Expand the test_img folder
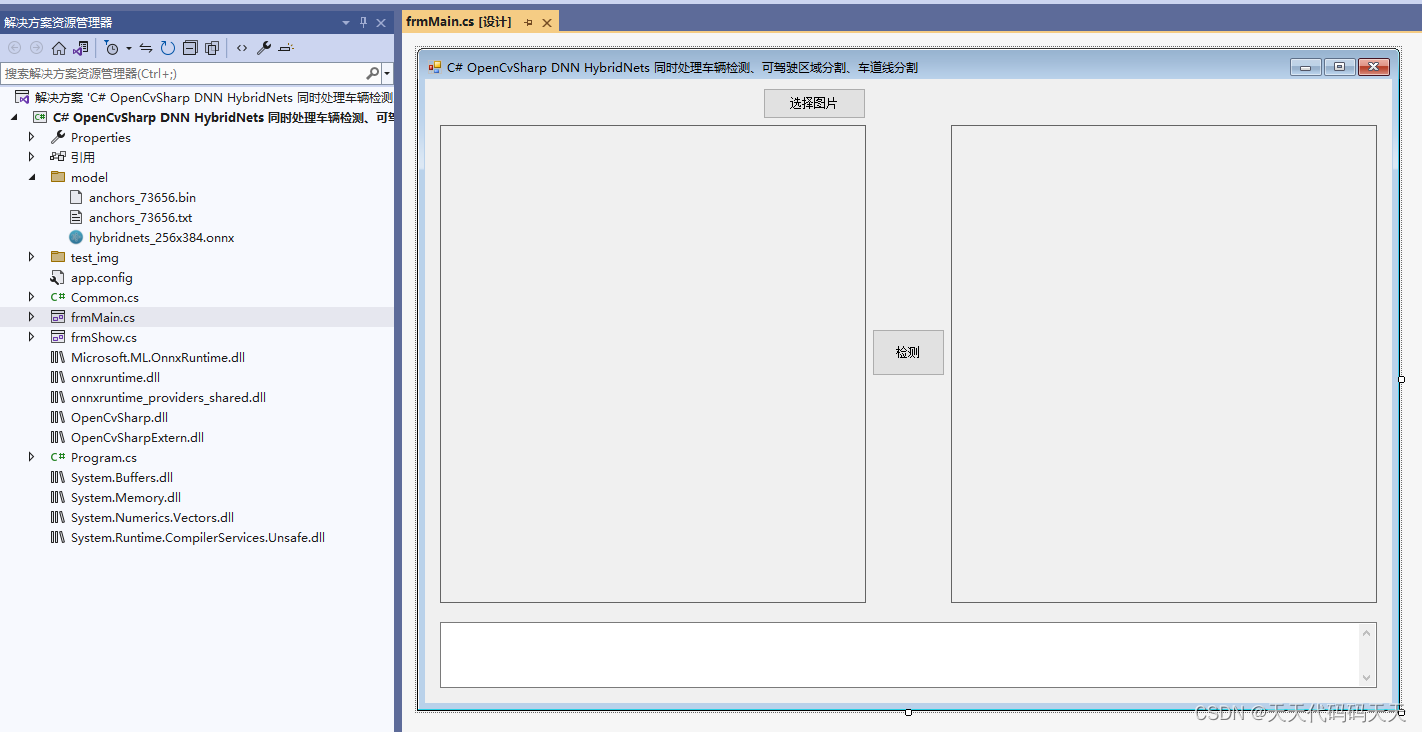Screen dimensions: 1422x732 31,257
